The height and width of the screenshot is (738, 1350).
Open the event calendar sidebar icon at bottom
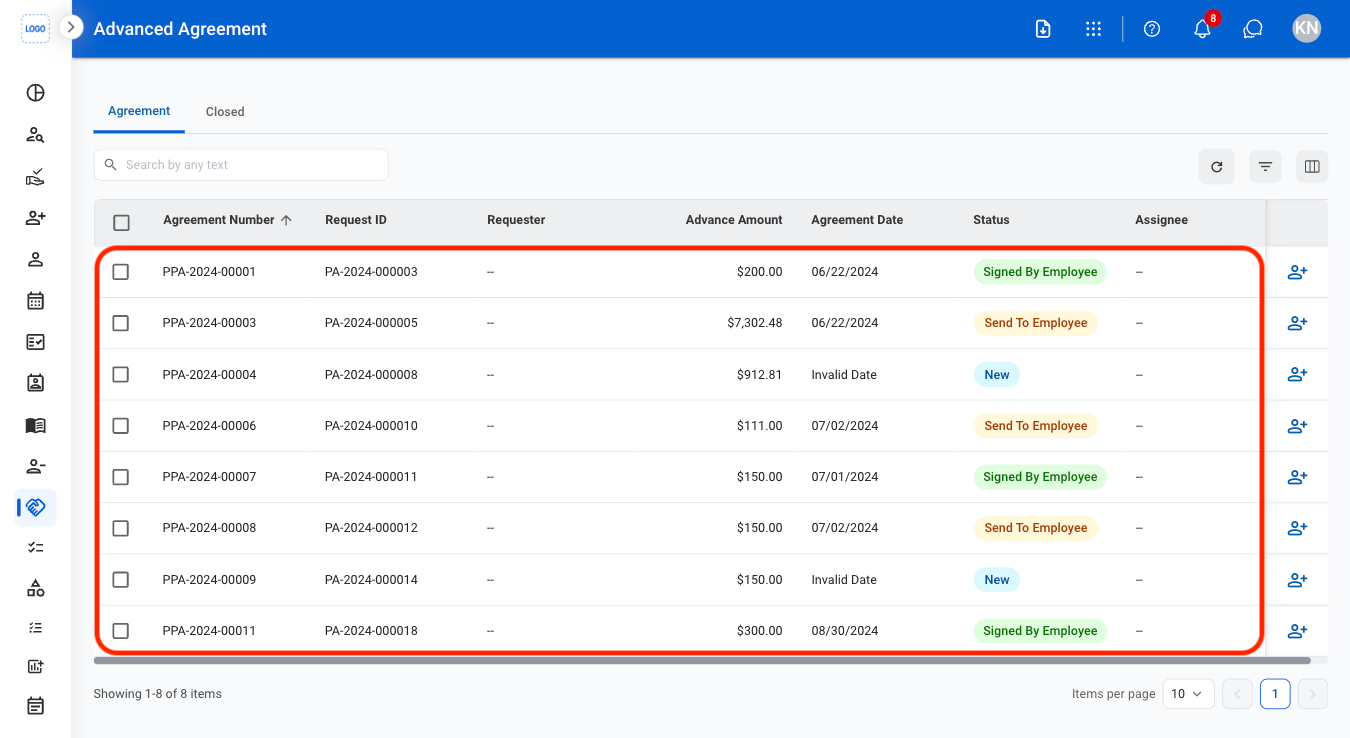click(x=35, y=706)
